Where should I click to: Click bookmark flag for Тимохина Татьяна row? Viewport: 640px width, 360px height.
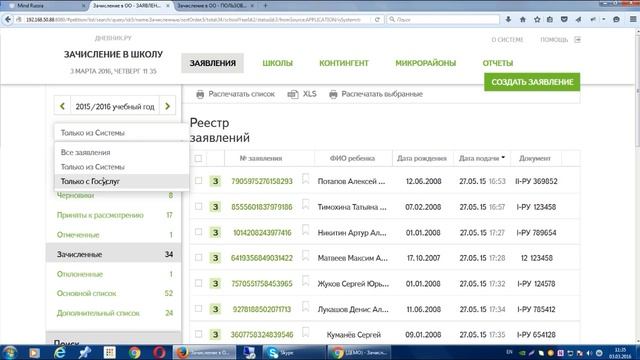coord(305,204)
